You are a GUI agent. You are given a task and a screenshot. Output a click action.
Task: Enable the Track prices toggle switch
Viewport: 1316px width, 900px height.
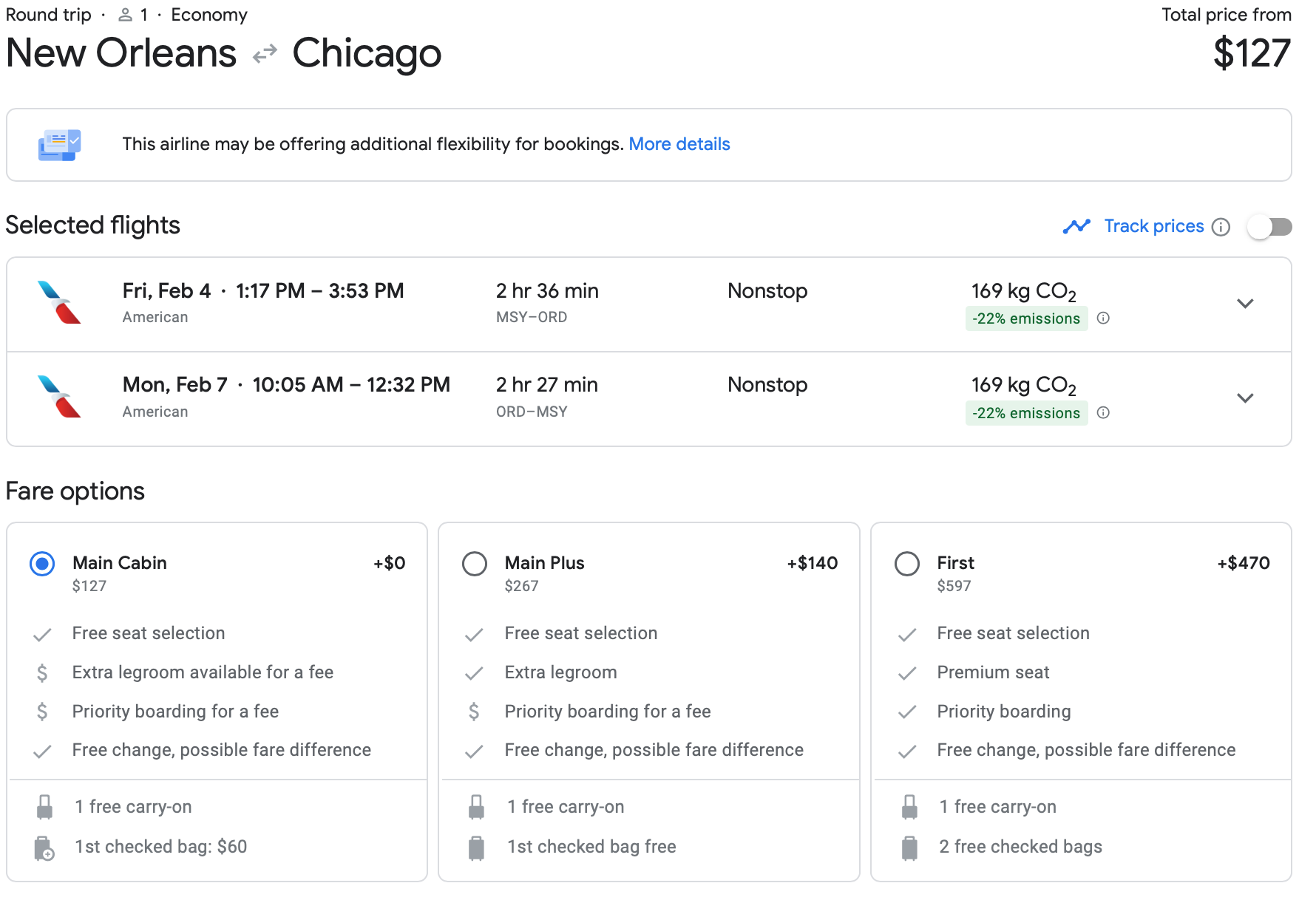click(1269, 227)
